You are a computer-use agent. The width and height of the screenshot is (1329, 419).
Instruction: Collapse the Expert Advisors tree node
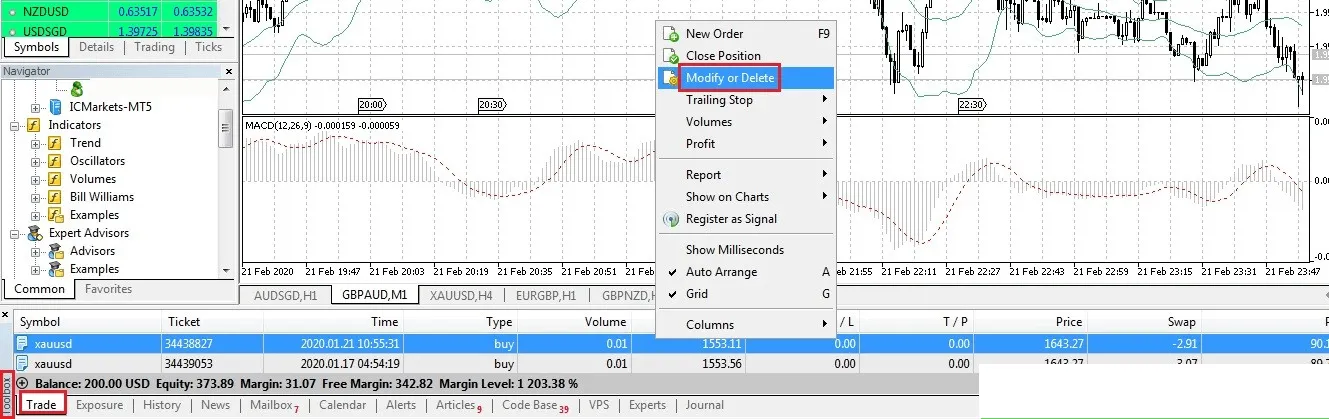pos(14,233)
